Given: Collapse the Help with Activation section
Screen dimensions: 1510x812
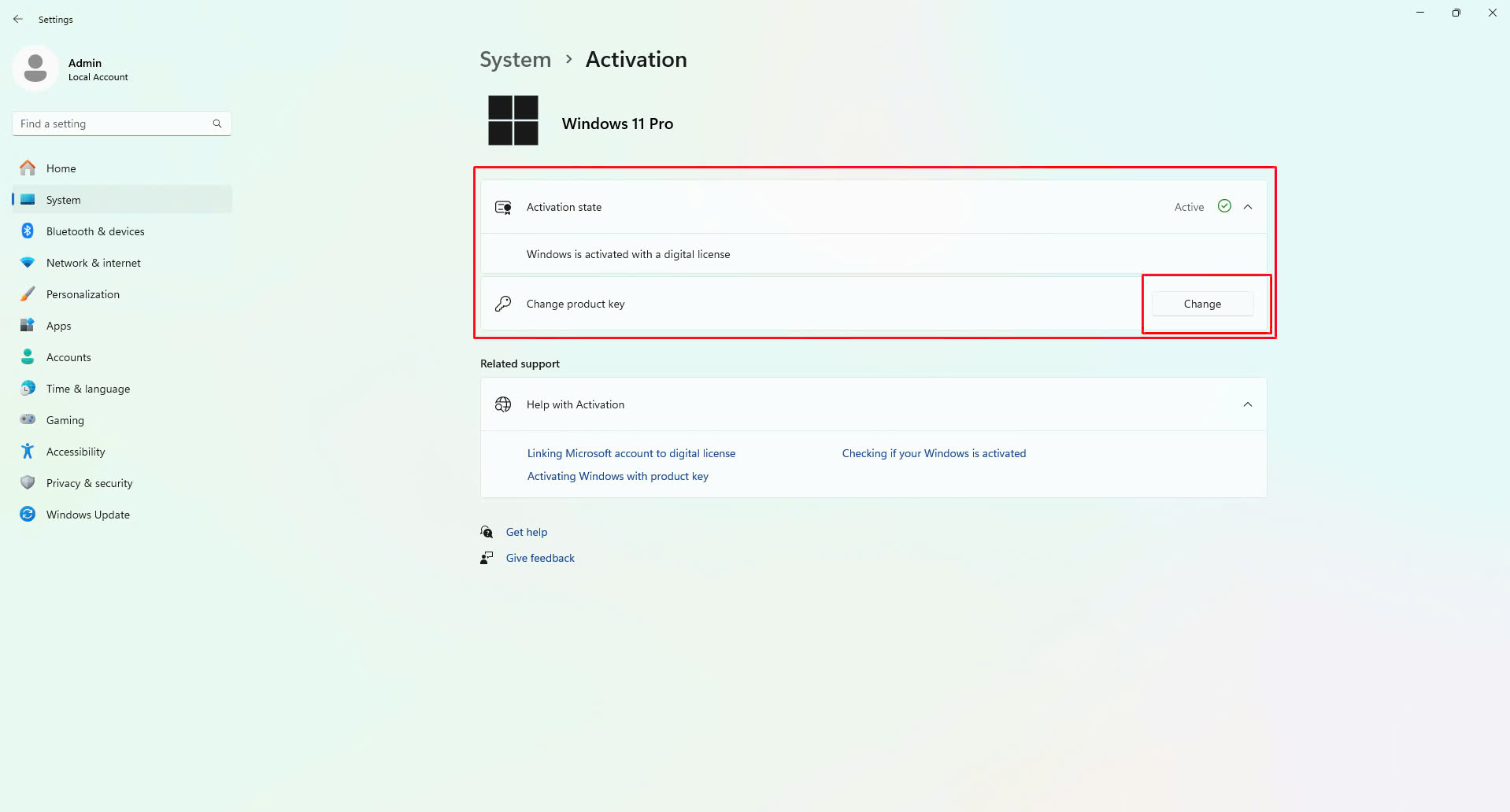Looking at the screenshot, I should (x=1248, y=404).
